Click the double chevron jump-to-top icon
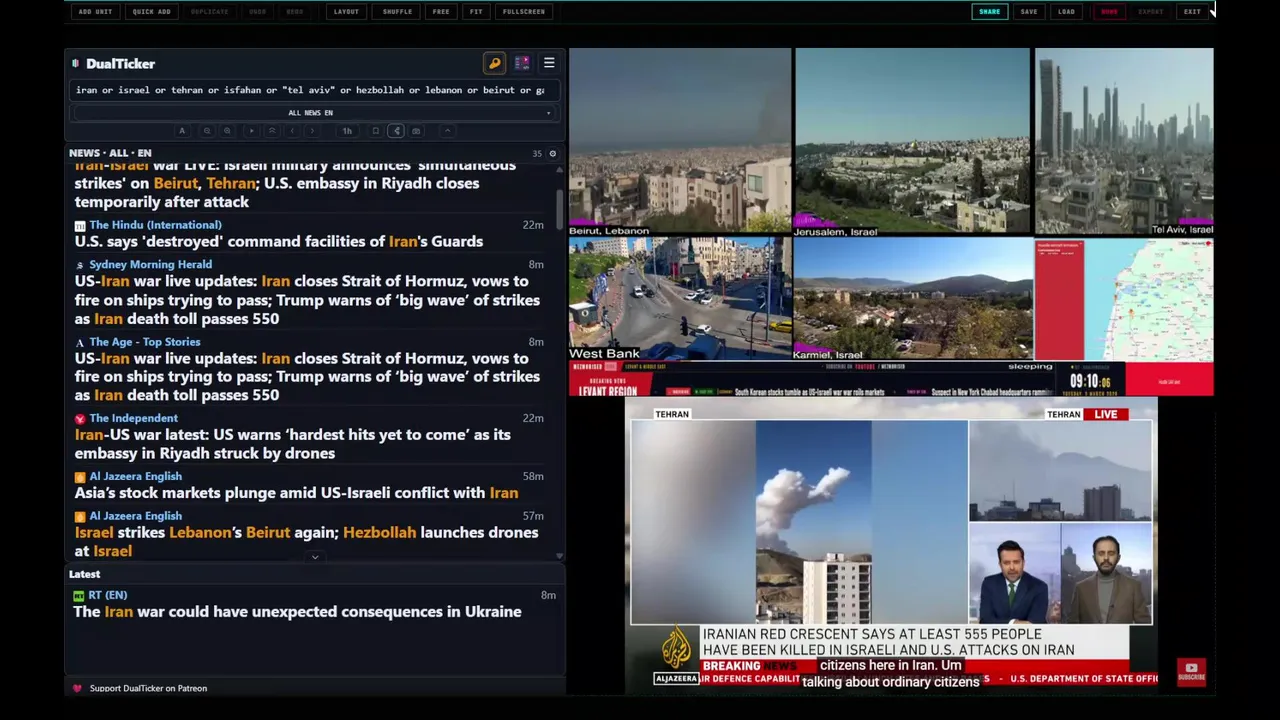 pos(272,131)
